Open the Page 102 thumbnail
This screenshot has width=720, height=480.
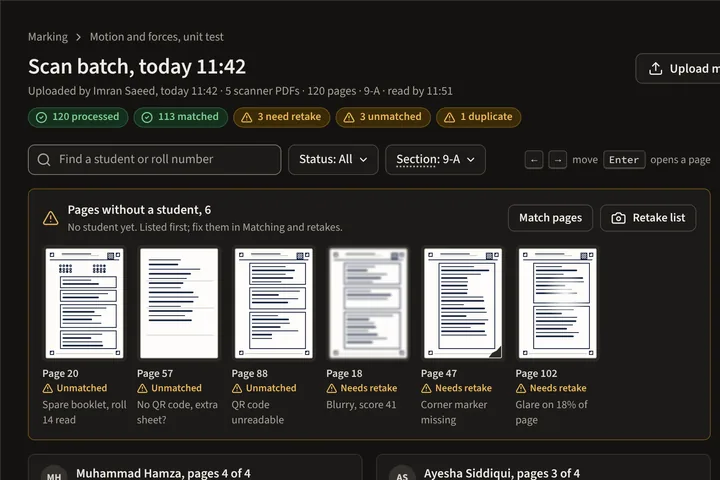(x=557, y=303)
